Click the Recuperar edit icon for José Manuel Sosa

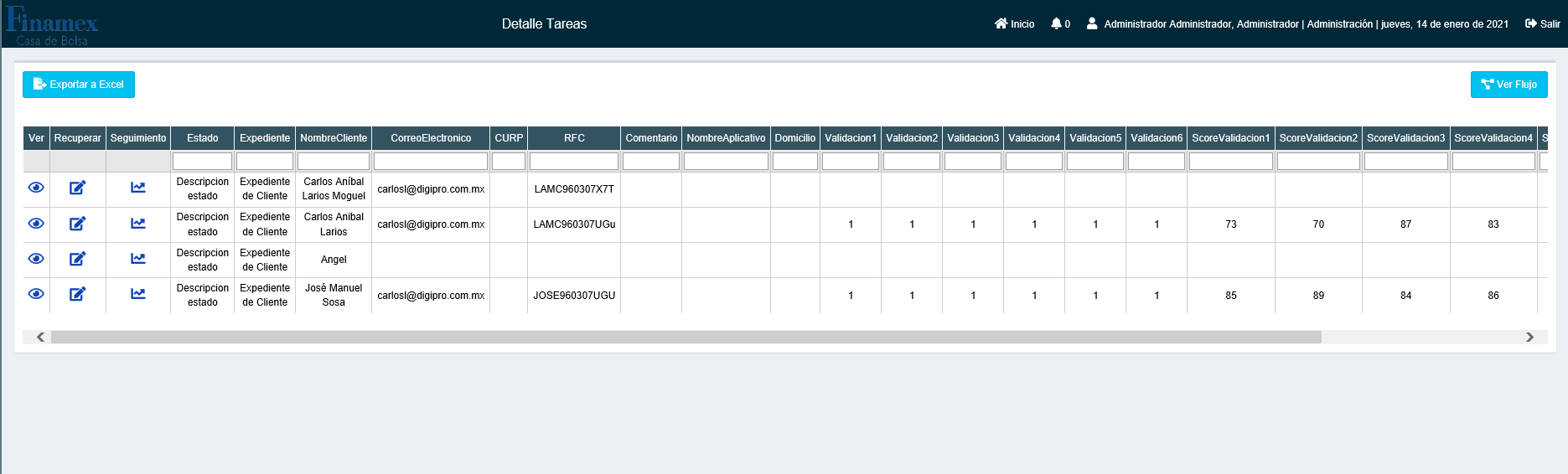click(x=77, y=294)
